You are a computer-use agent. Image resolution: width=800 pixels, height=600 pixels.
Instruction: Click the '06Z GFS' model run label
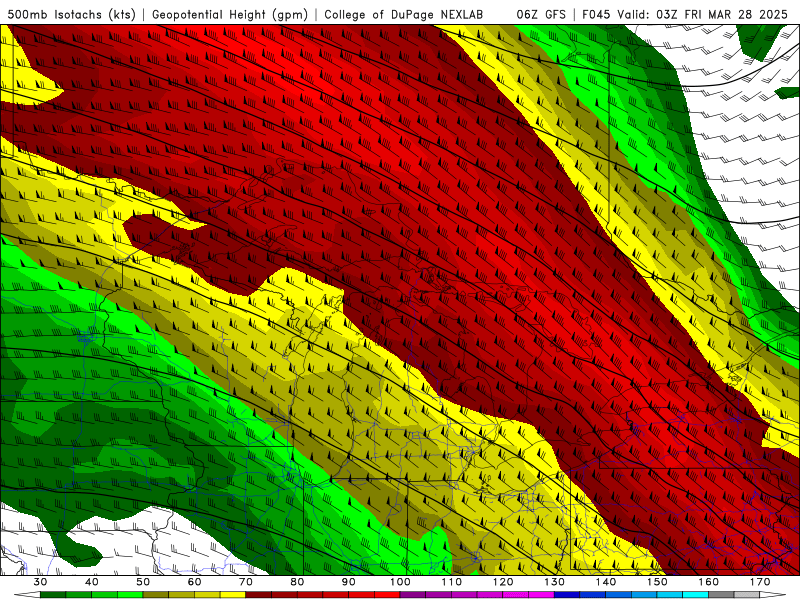(x=541, y=14)
